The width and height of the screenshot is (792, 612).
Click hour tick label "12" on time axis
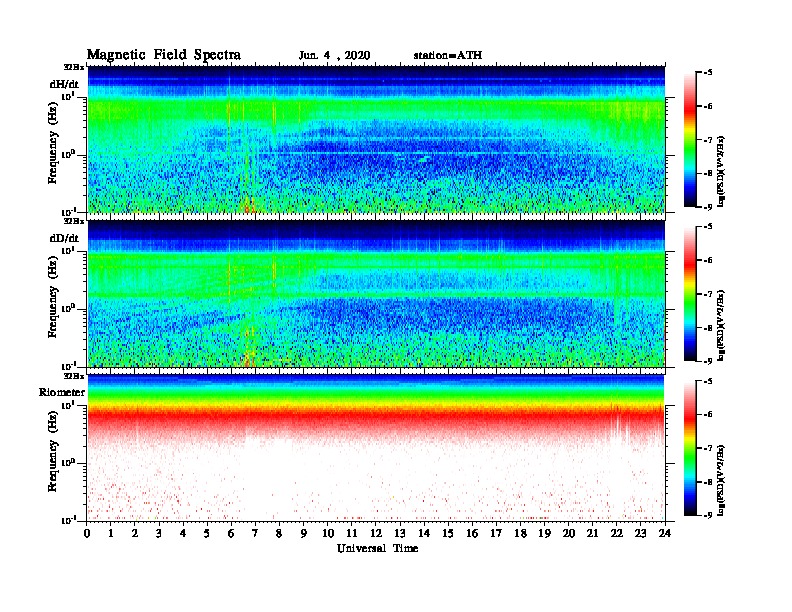376,534
